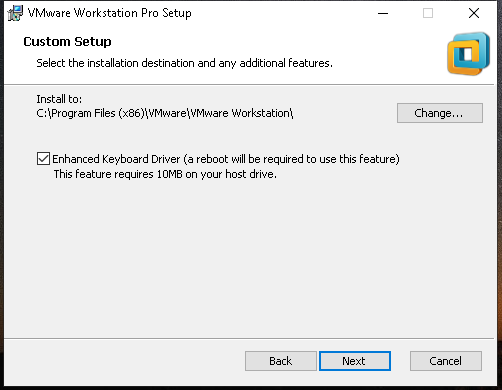Viewport: 502px width, 390px height.
Task: Uncheck the Enhanced Keyboard Driver checkbox
Action: click(43, 159)
